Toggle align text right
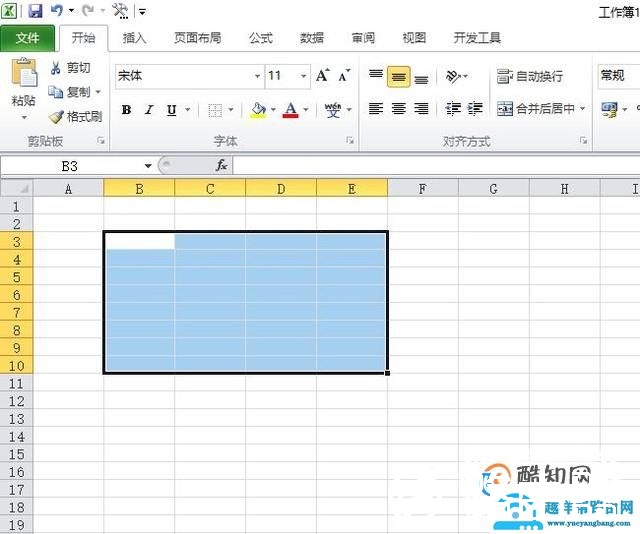The height and width of the screenshot is (534, 640). tap(421, 109)
